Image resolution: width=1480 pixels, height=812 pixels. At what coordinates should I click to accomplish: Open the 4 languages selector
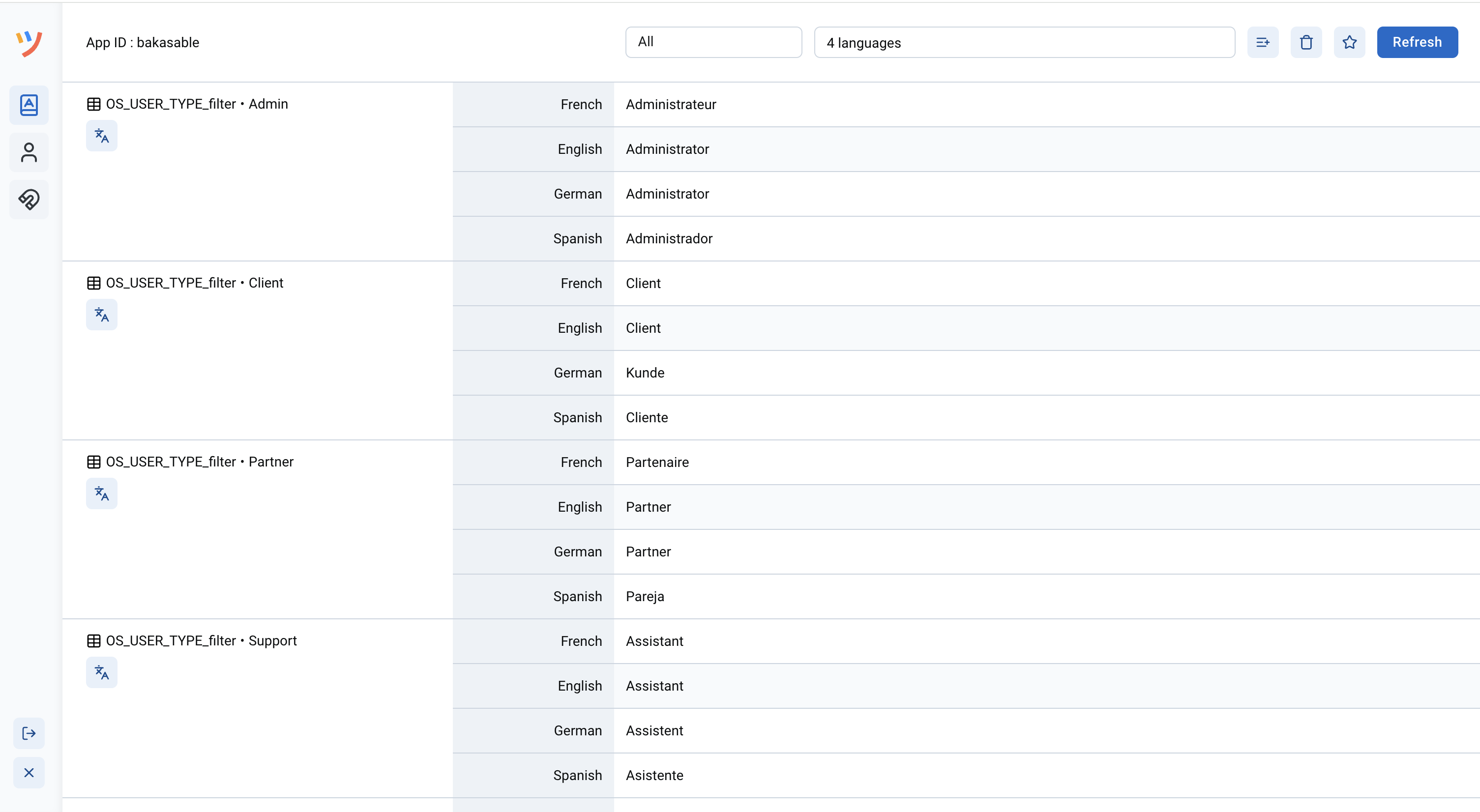point(1024,42)
